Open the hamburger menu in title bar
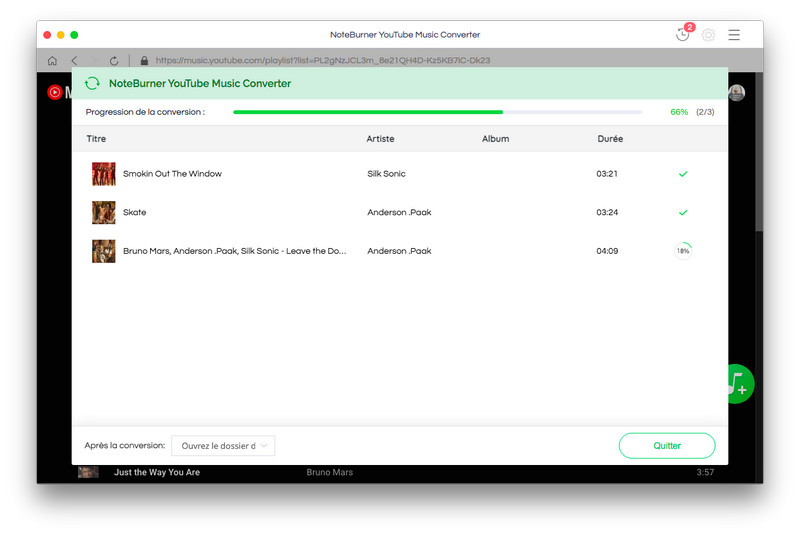 [734, 35]
